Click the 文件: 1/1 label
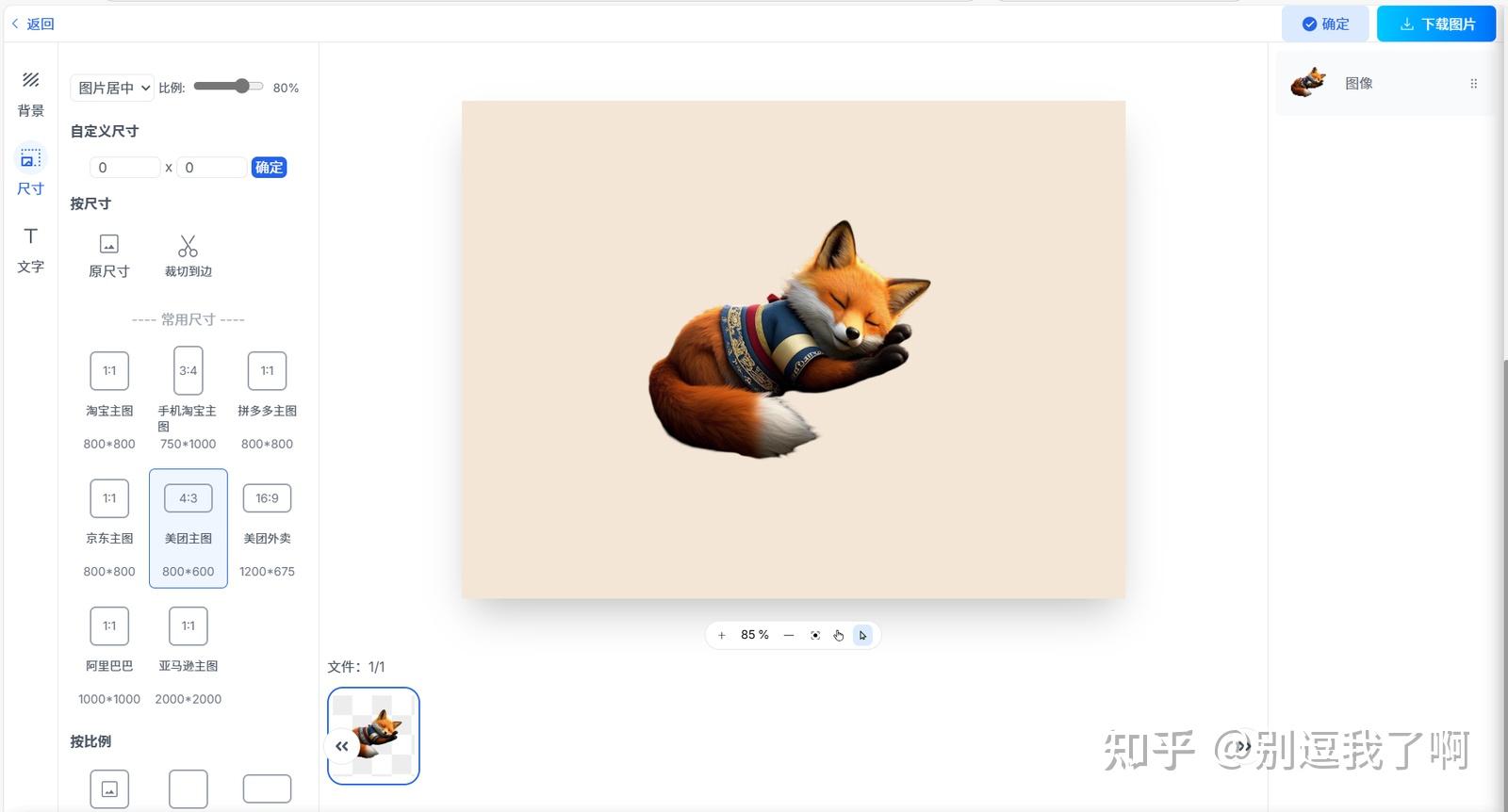Image resolution: width=1508 pixels, height=812 pixels. pos(356,667)
